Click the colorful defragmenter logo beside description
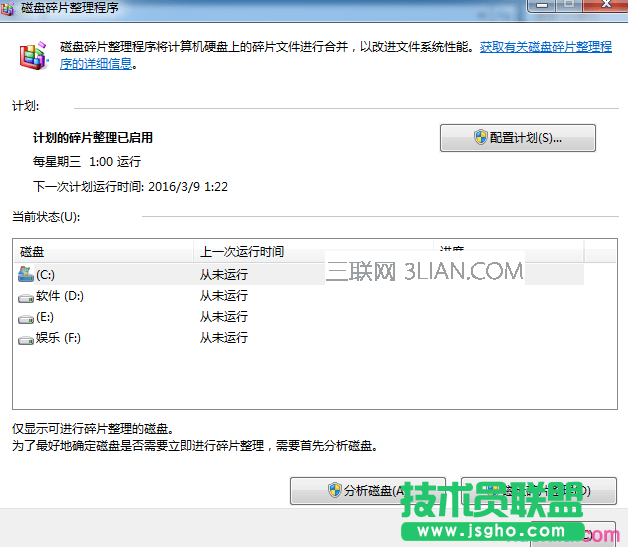The width and height of the screenshot is (628, 547). click(33, 54)
